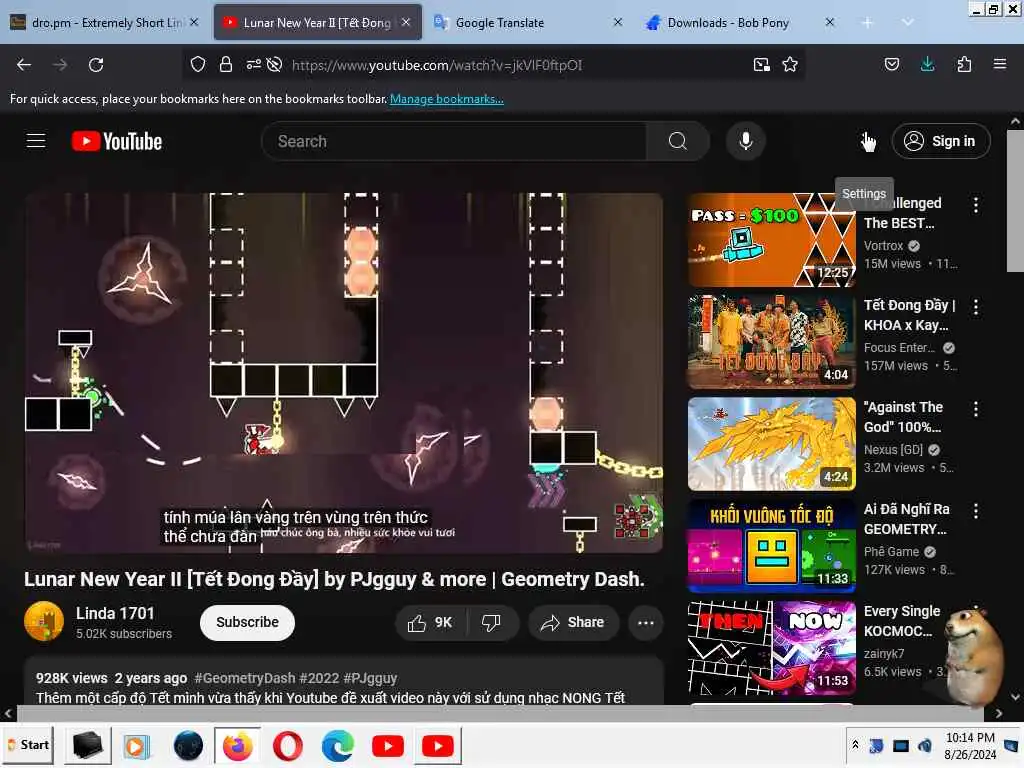The width and height of the screenshot is (1024, 768).
Task: Open Firefox application hamburger menu
Action: coord(1000,64)
